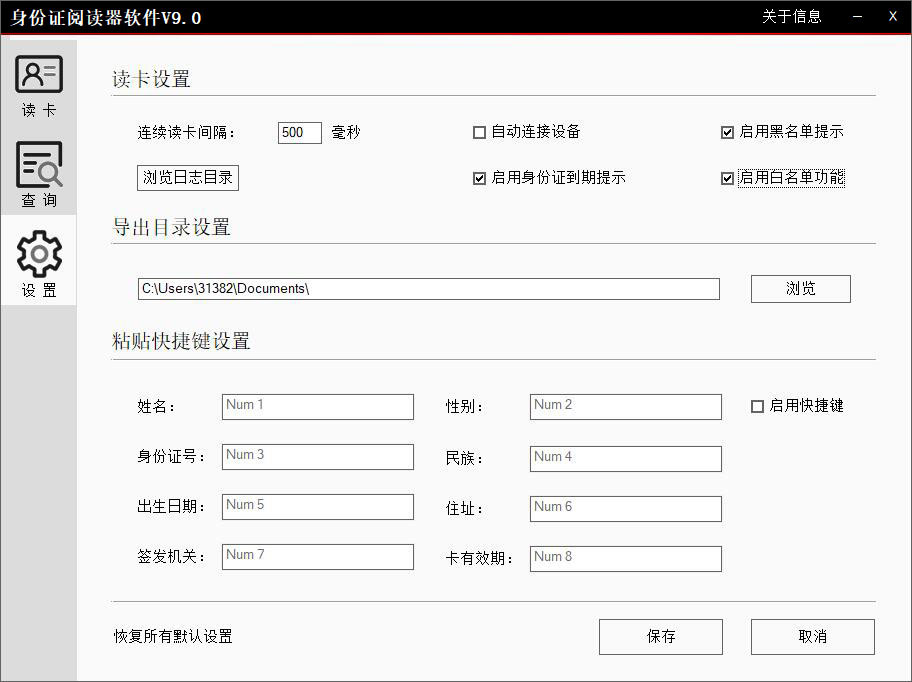The width and height of the screenshot is (912, 682).
Task: Click the 身份证号 Num 3 hotkey field
Action: click(317, 456)
